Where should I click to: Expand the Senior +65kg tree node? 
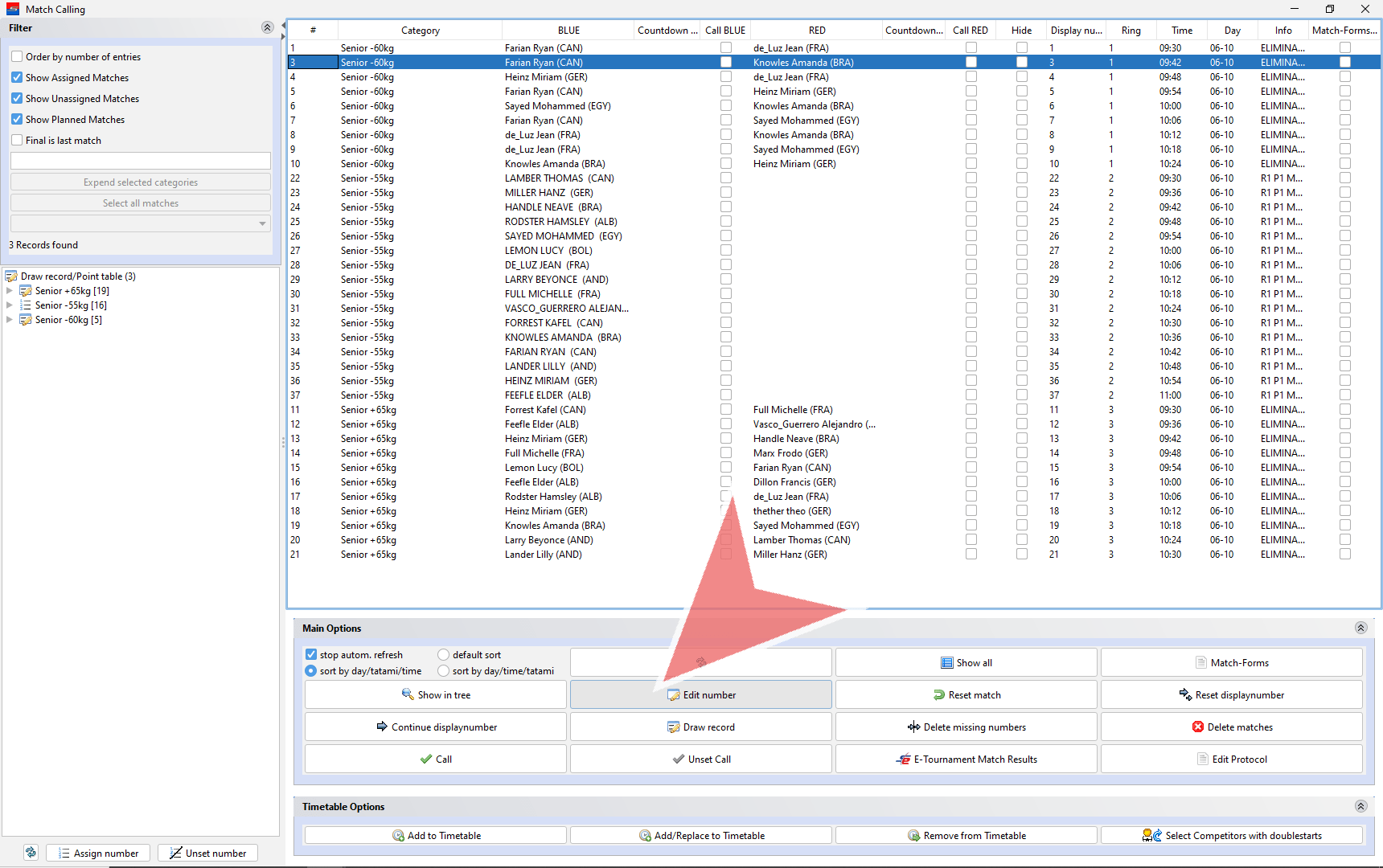10,291
